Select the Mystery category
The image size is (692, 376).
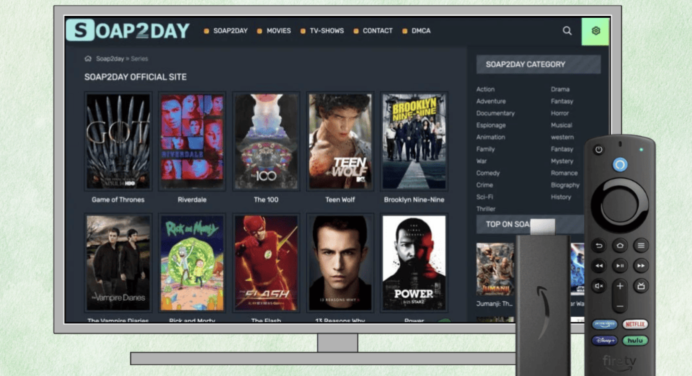pos(562,161)
